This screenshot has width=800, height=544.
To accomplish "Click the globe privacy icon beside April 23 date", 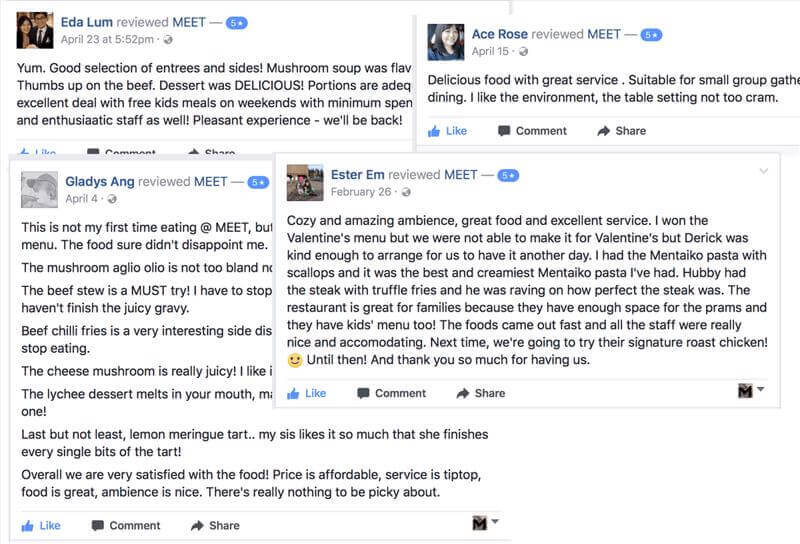I will click(167, 40).
